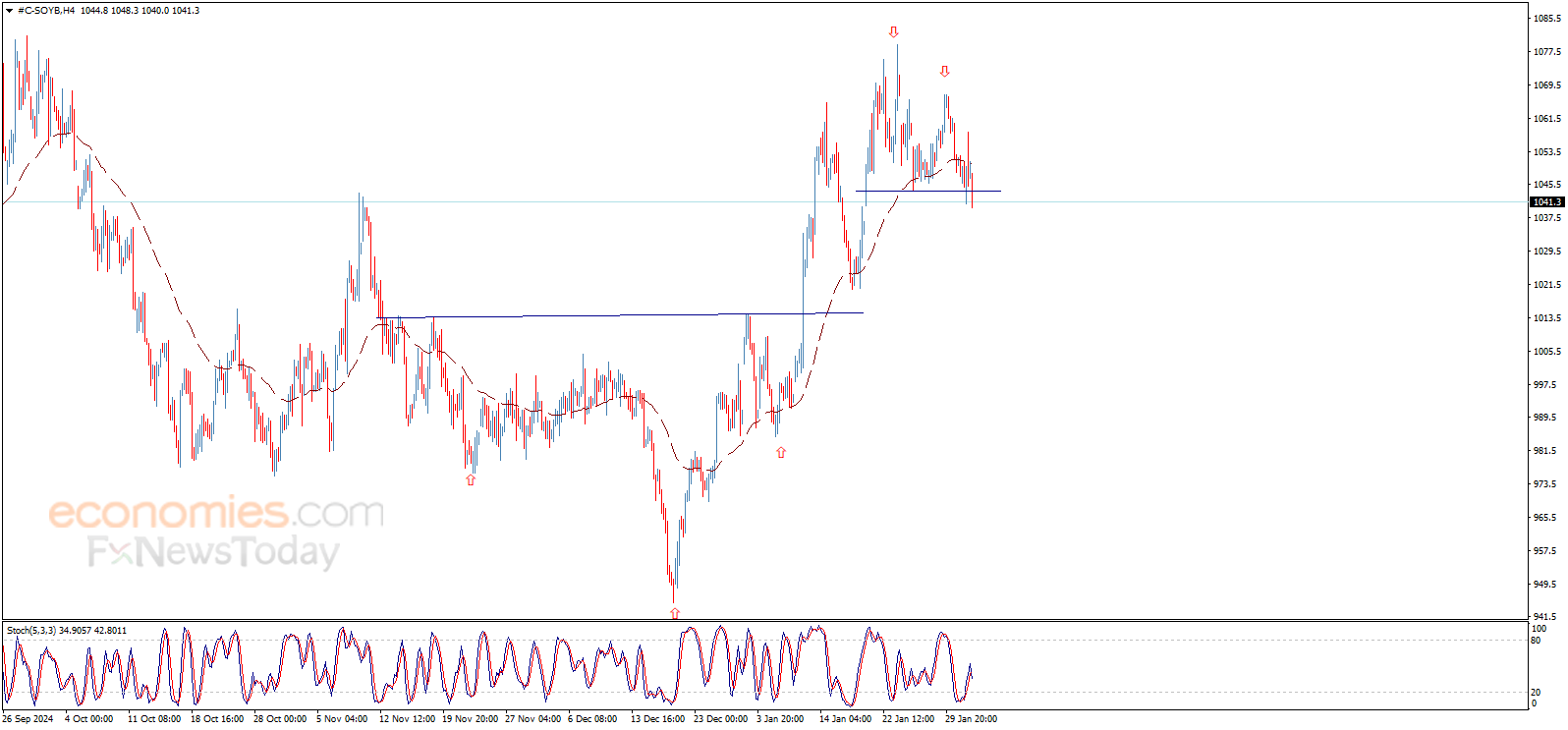This screenshot has height=730, width=1568.
Task: Click the 1061.5 price axis label
Action: (x=1547, y=119)
